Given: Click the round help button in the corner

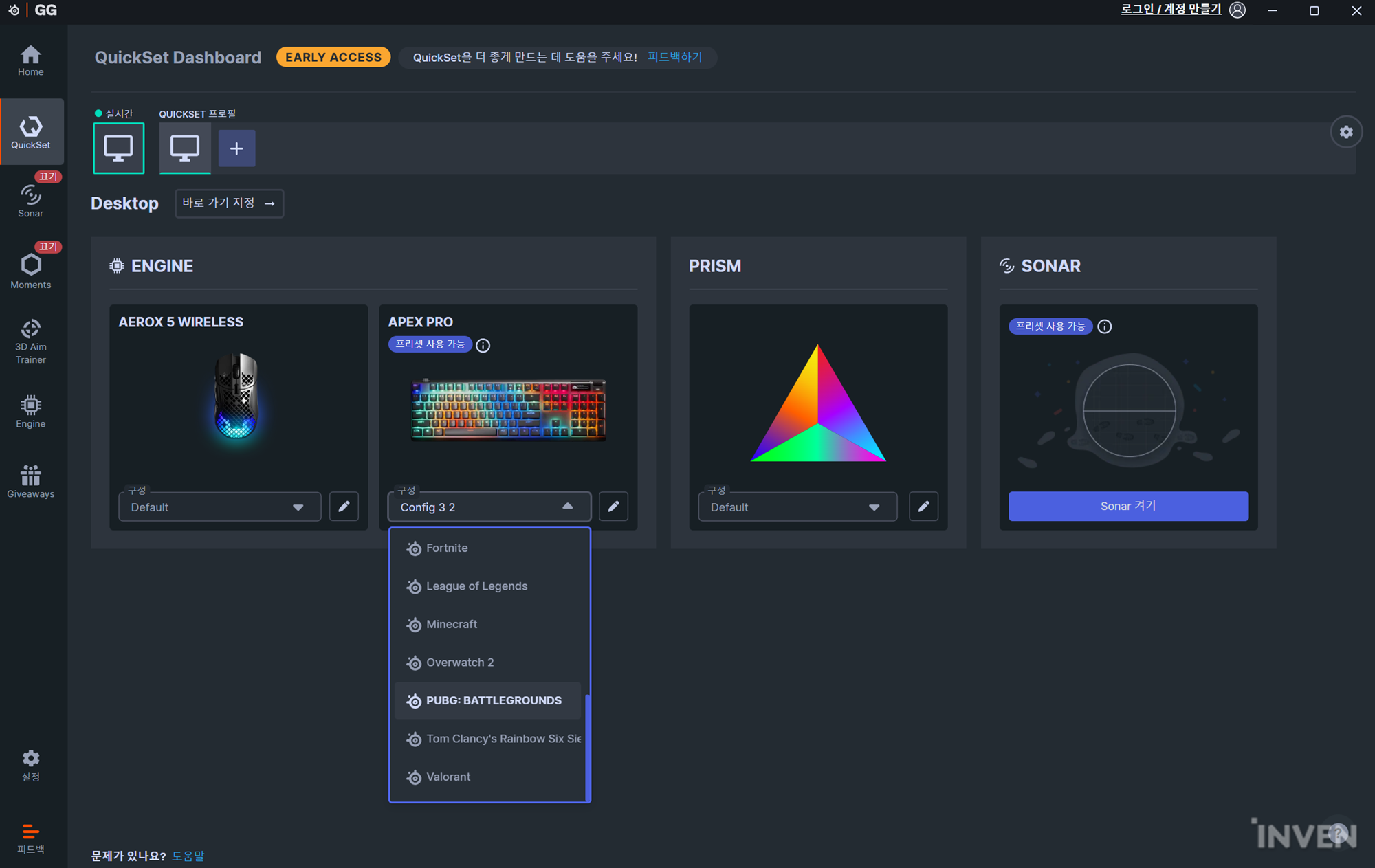Looking at the screenshot, I should (1338, 833).
